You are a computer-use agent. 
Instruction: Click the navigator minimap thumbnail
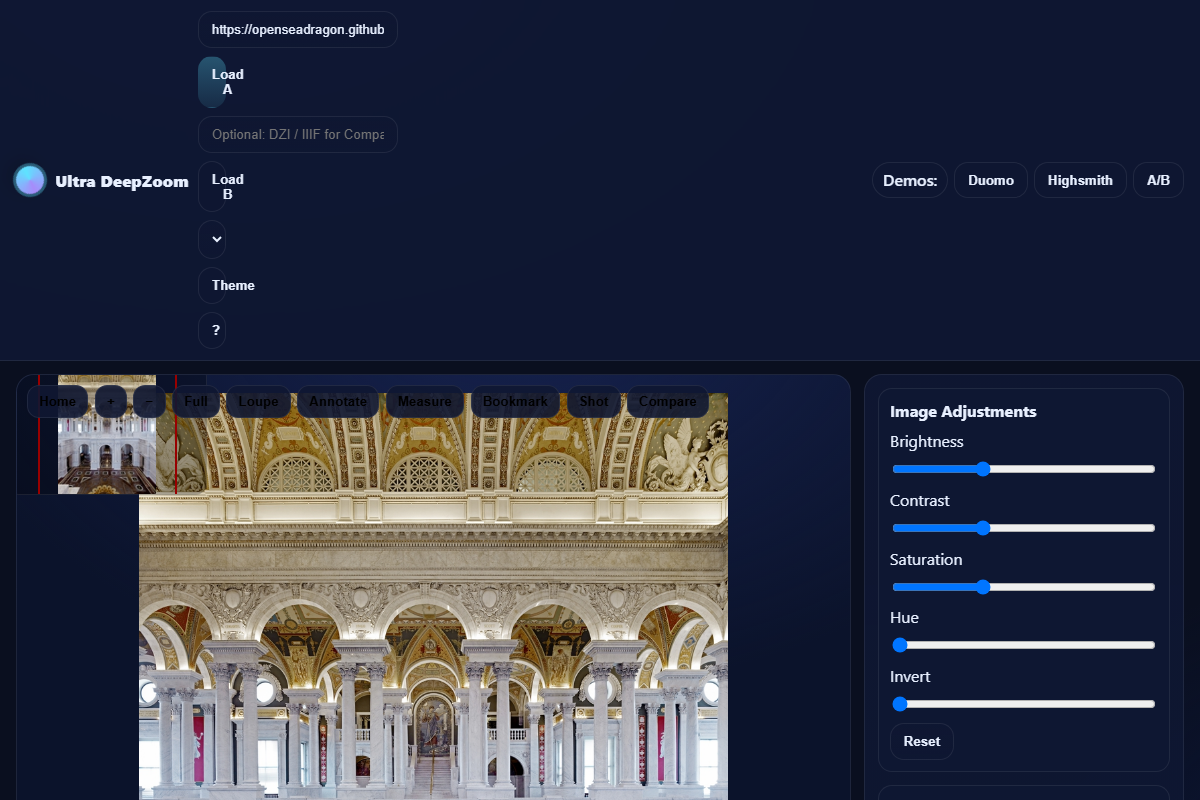click(107, 435)
